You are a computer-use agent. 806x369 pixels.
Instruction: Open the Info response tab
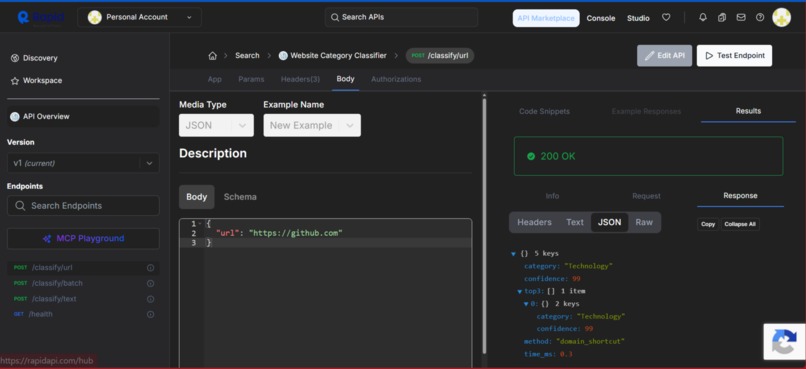pyautogui.click(x=552, y=196)
